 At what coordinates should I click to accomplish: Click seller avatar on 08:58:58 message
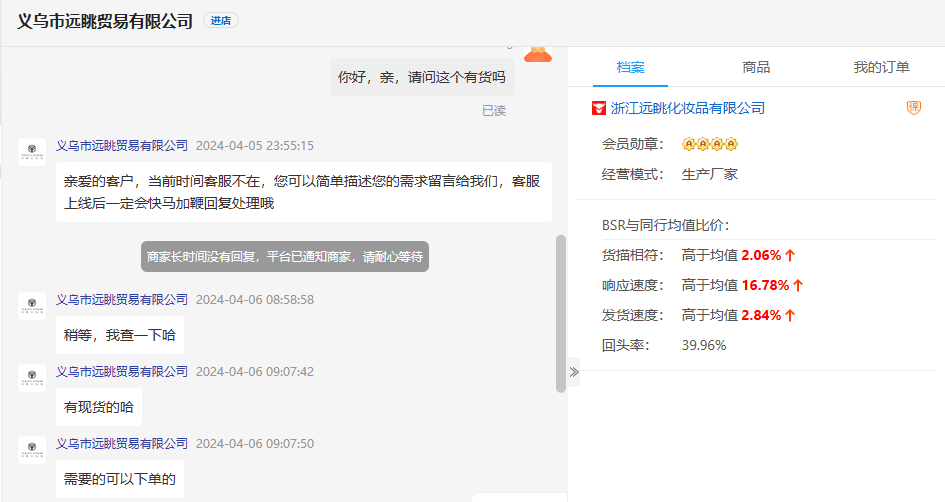(32, 306)
